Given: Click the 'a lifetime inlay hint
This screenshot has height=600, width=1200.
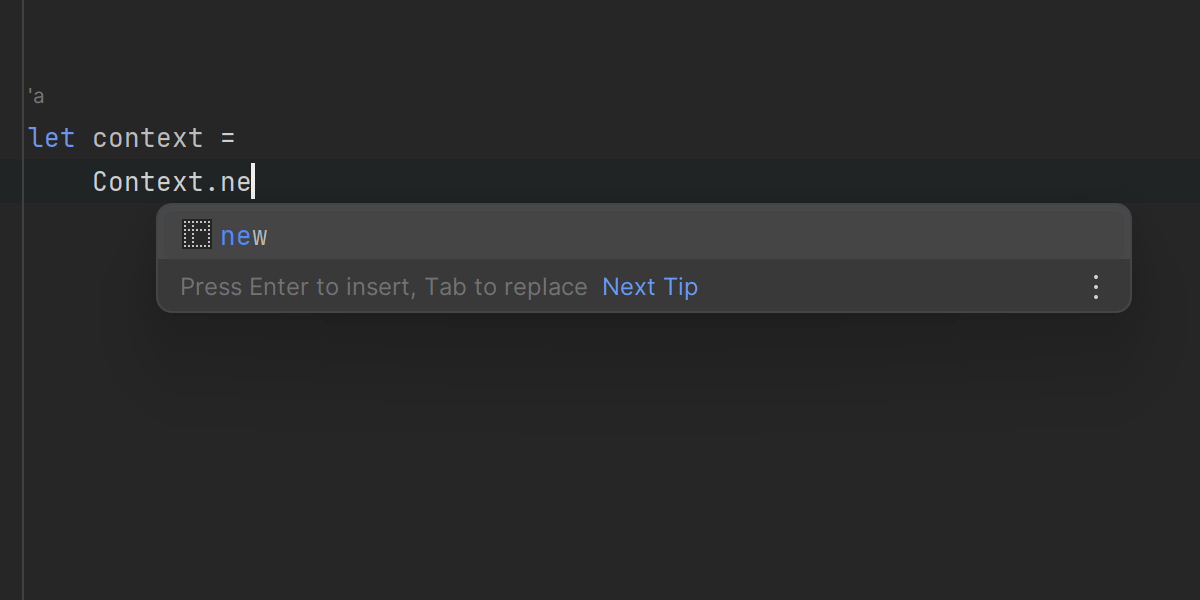Looking at the screenshot, I should click(36, 97).
